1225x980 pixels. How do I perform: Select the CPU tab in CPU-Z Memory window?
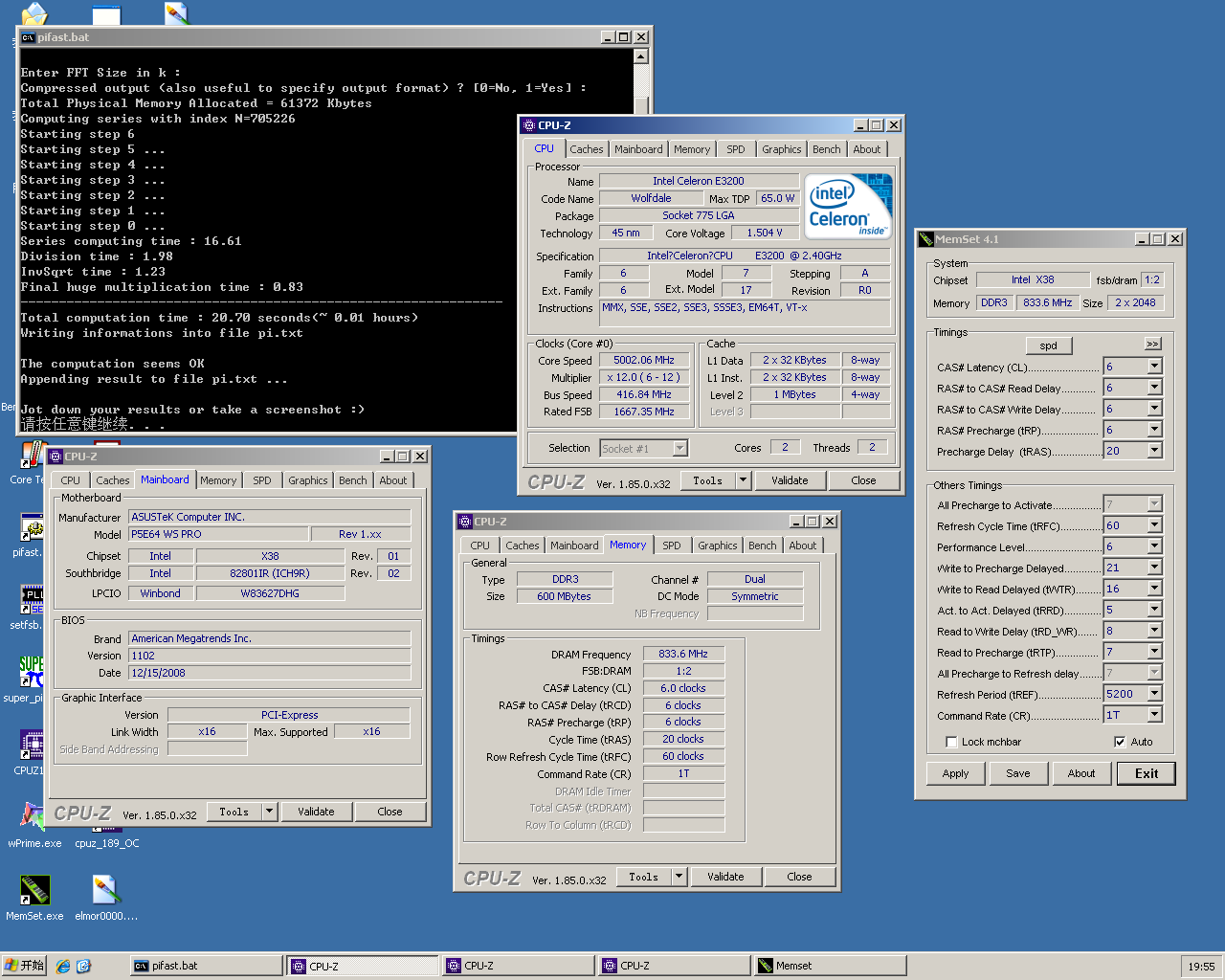click(479, 546)
